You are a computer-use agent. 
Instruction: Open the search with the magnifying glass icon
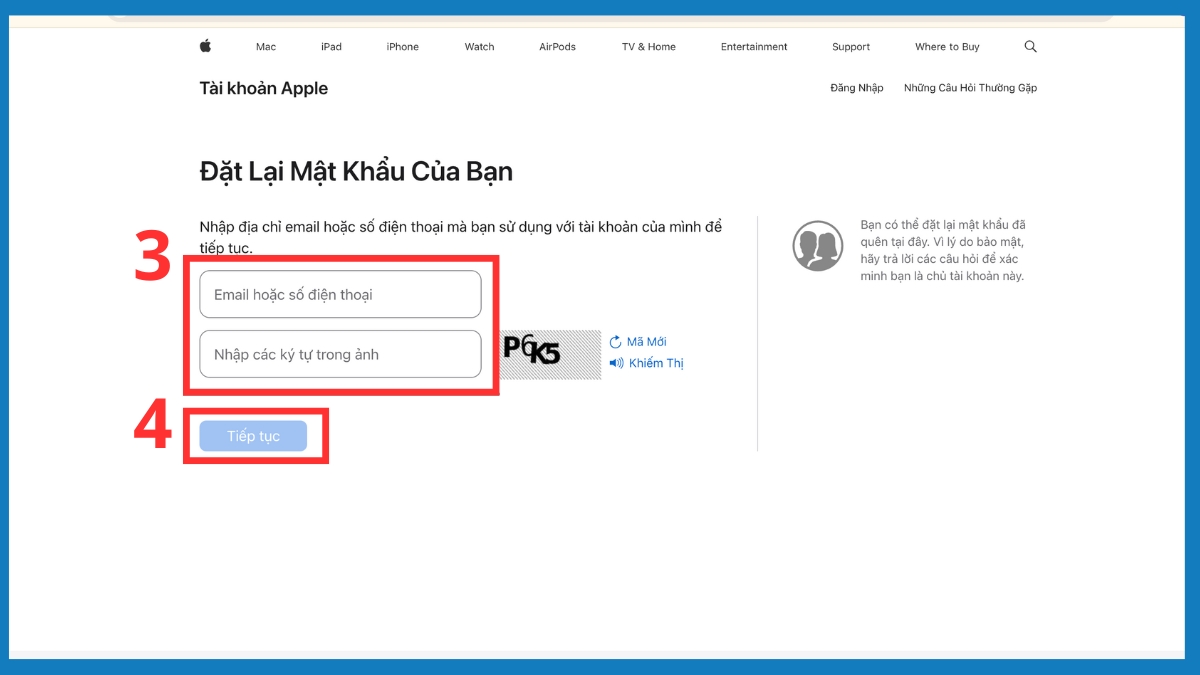click(1029, 46)
